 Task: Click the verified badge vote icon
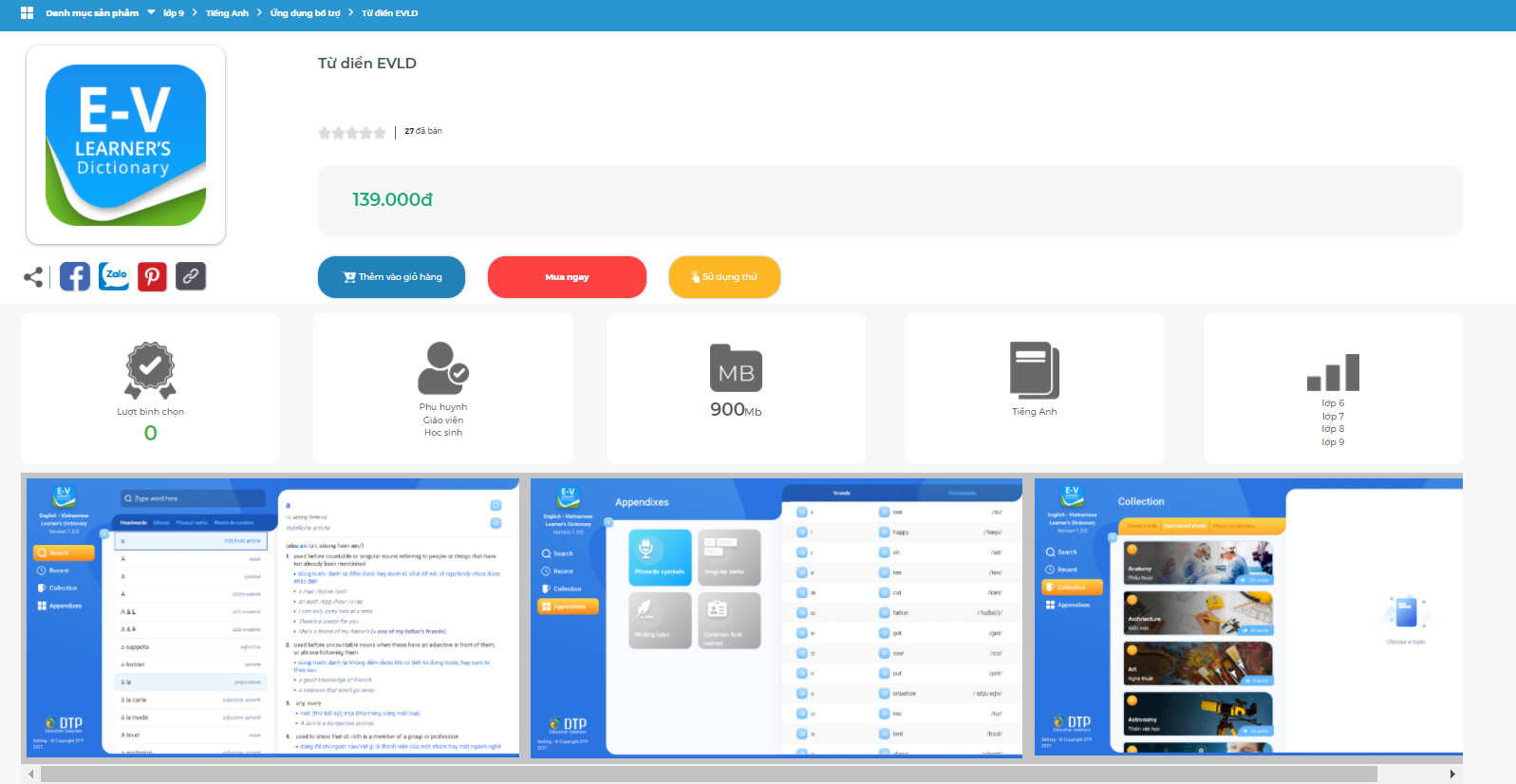click(x=150, y=370)
